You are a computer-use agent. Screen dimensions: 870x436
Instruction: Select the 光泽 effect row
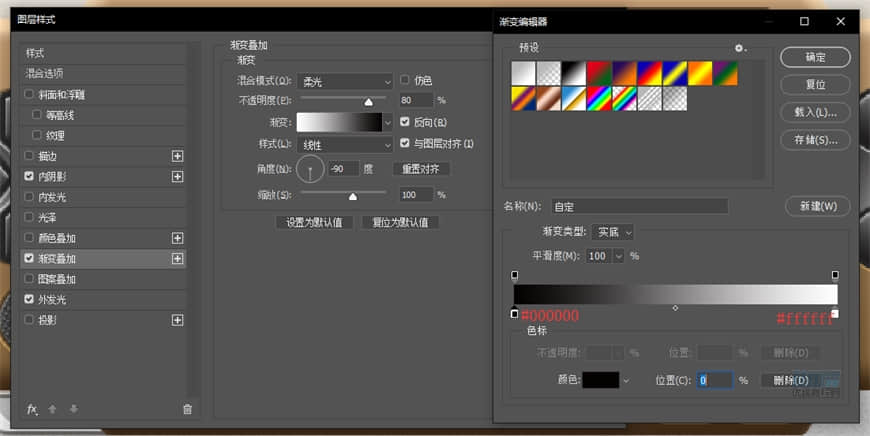[x=103, y=217]
